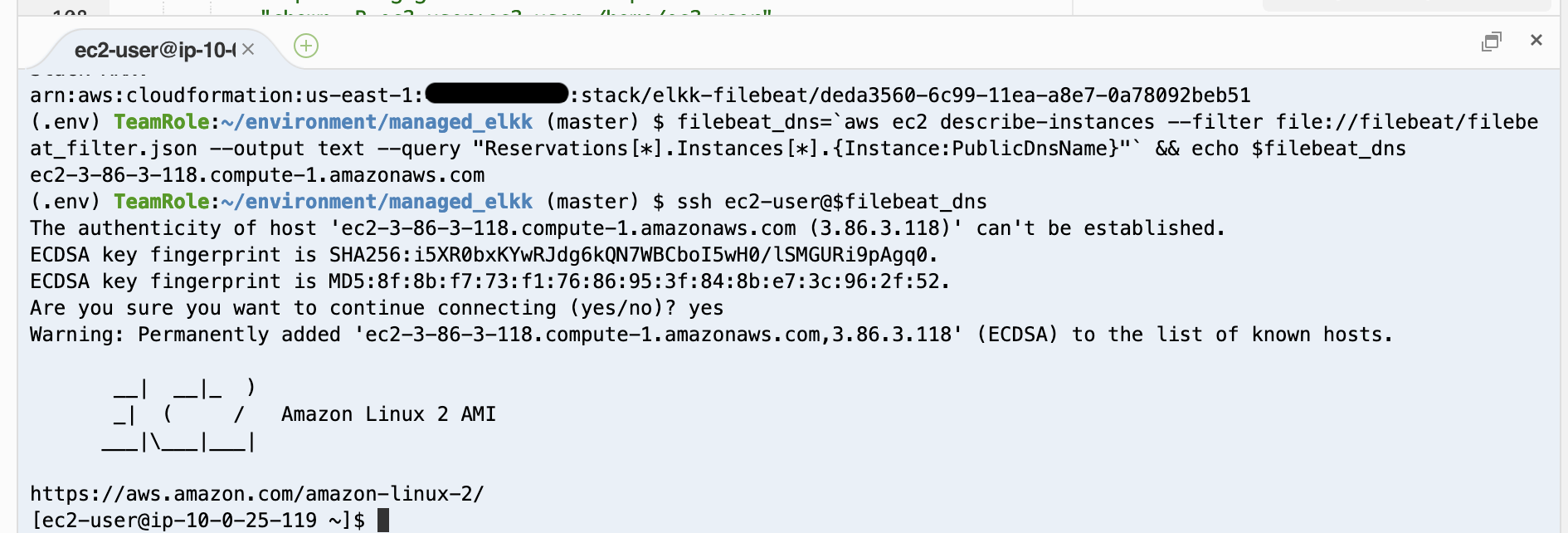Screen dimensions: 1568x533
Task: Open a new terminal tab with plus icon
Action: tap(306, 46)
